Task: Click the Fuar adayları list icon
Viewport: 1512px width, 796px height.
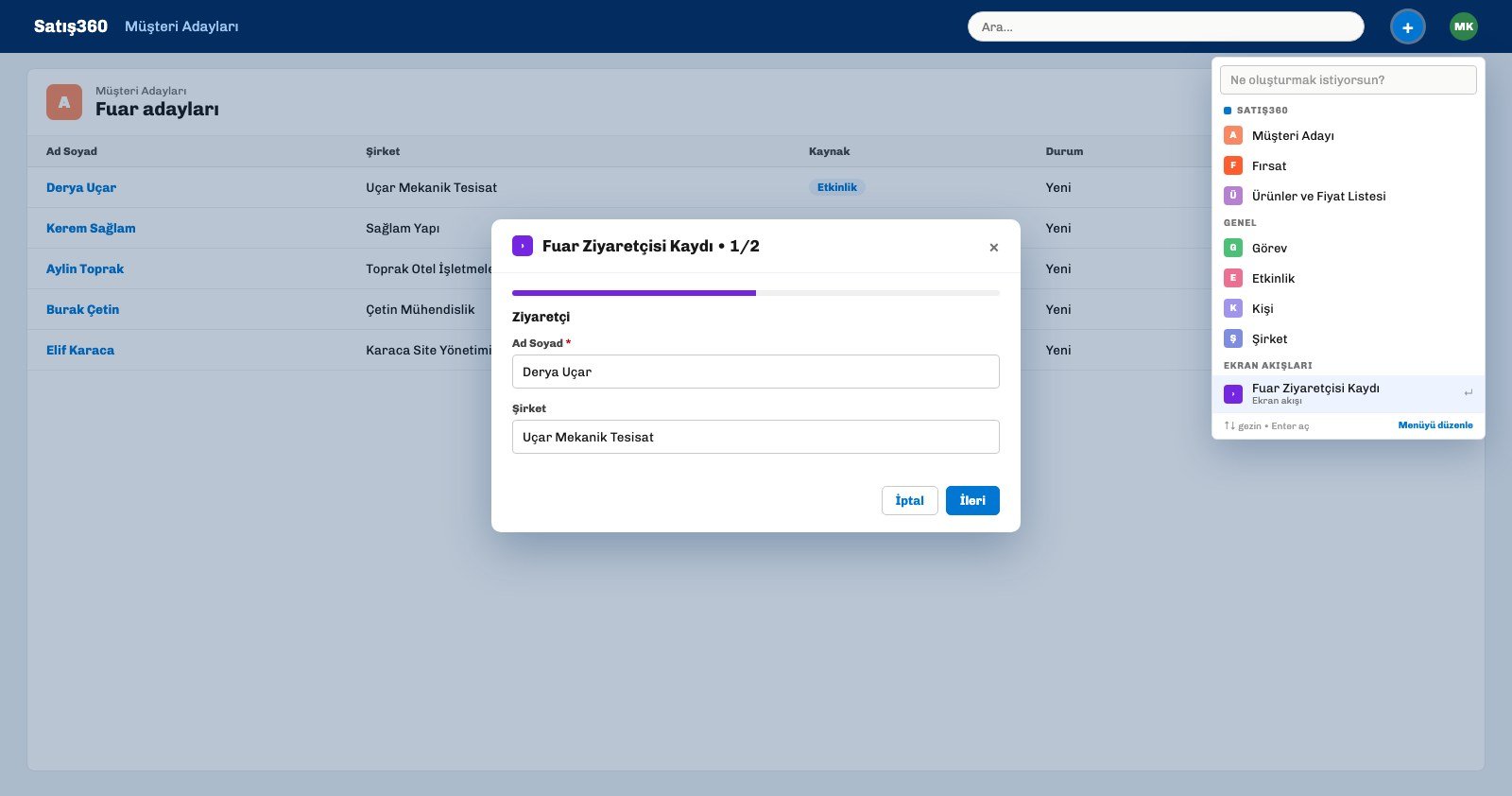Action: tap(64, 102)
